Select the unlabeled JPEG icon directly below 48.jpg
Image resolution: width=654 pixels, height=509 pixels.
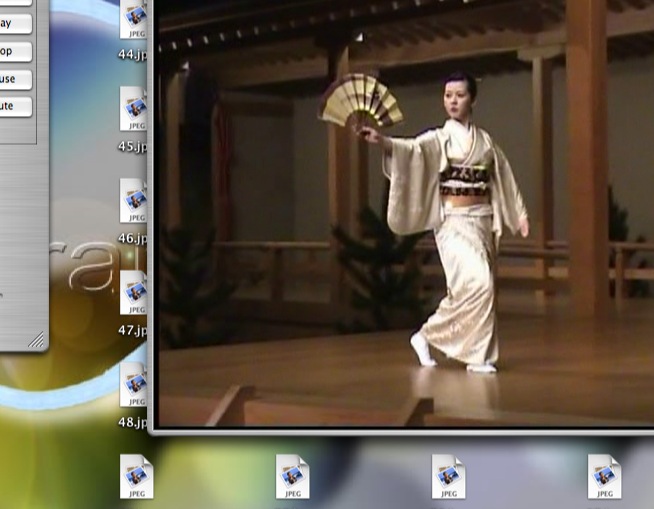tap(136, 476)
